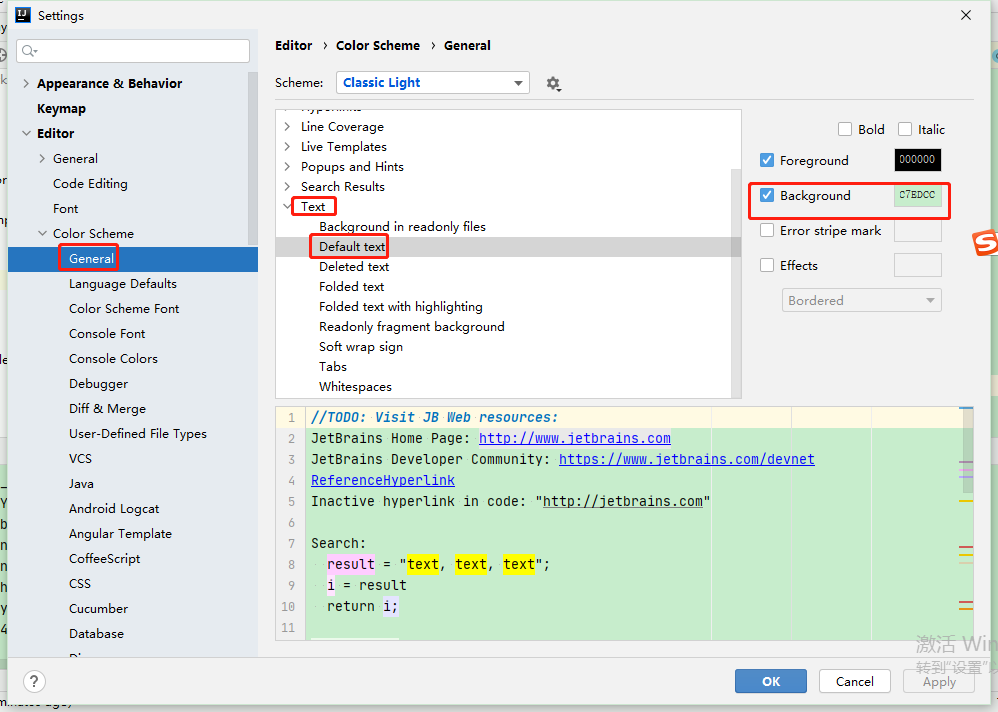This screenshot has height=712, width=998.
Task: Open the scheme gear options menu
Action: pos(553,83)
